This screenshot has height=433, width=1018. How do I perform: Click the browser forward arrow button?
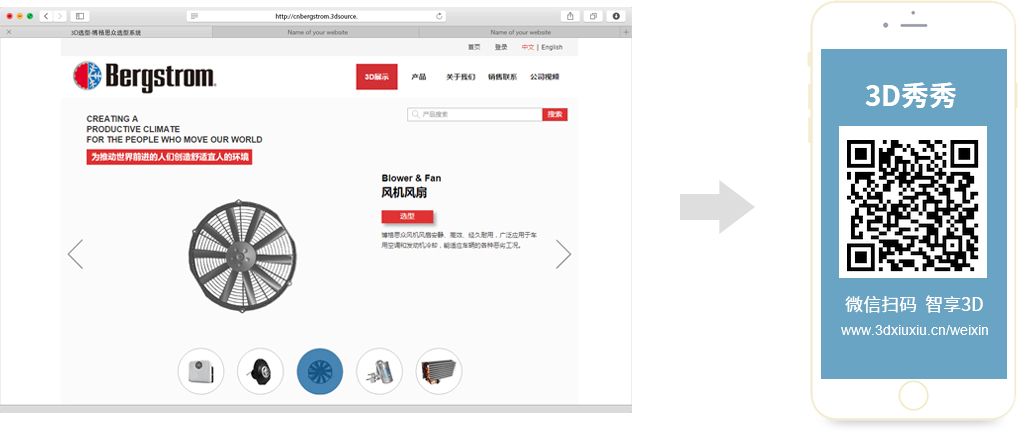60,16
